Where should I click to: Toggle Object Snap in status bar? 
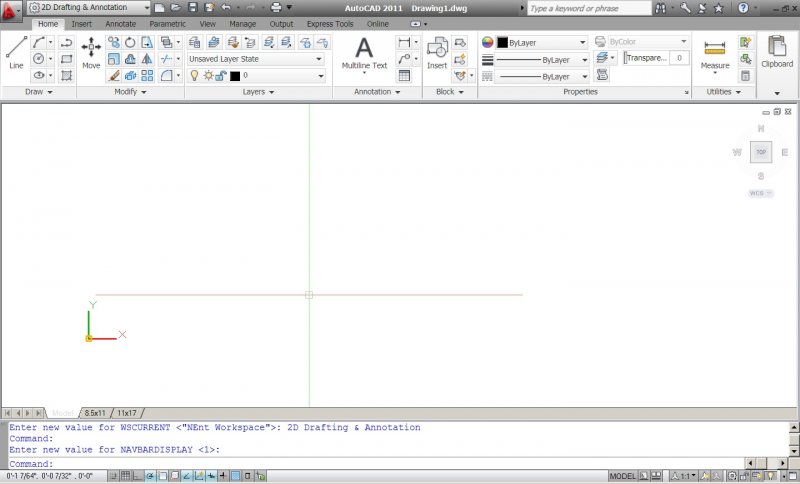click(162, 476)
